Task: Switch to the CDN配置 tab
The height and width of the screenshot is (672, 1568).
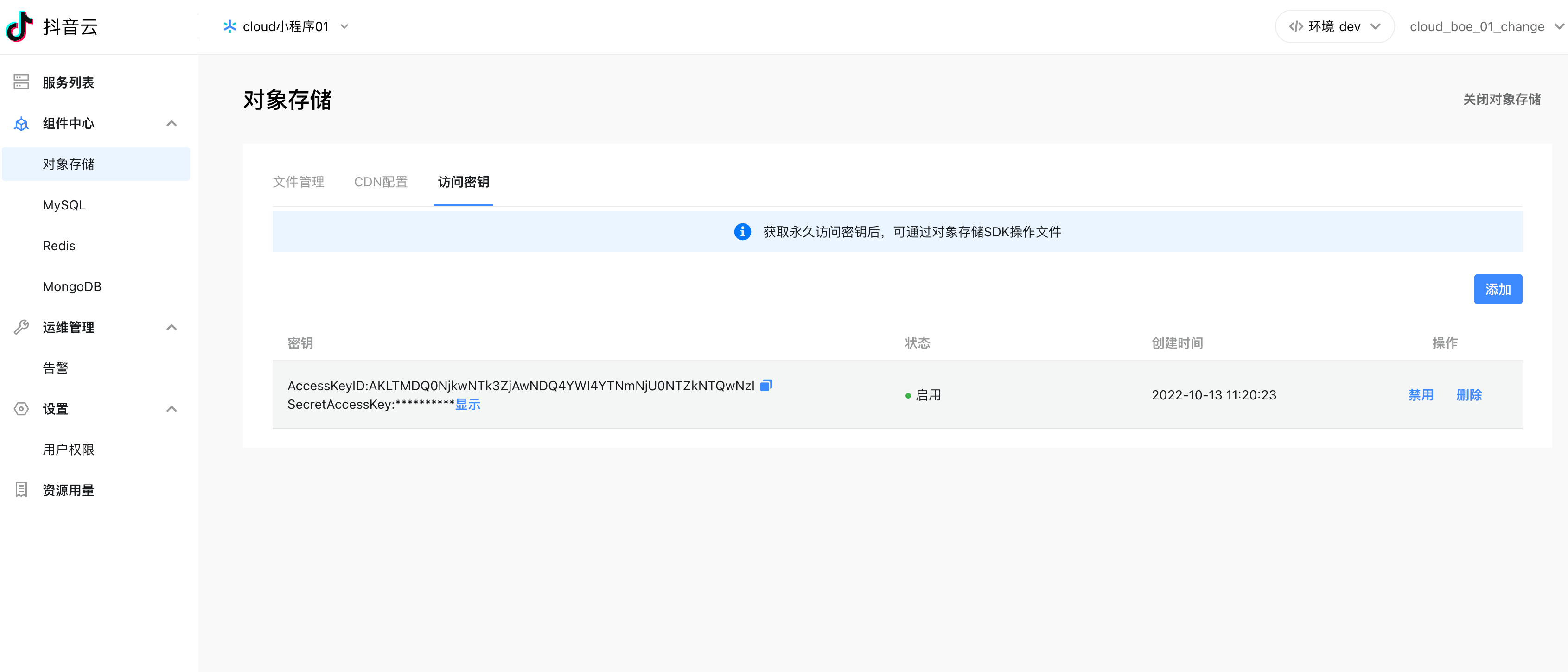Action: pyautogui.click(x=381, y=182)
